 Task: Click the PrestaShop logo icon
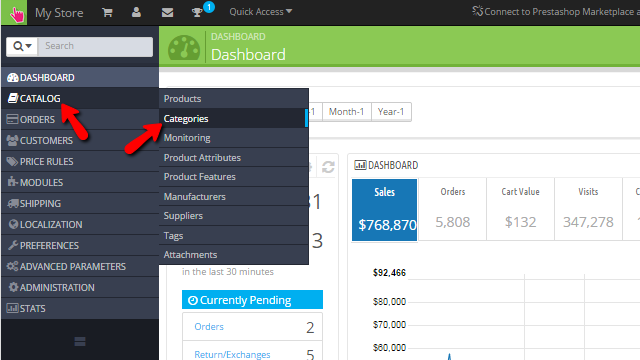tap(15, 13)
